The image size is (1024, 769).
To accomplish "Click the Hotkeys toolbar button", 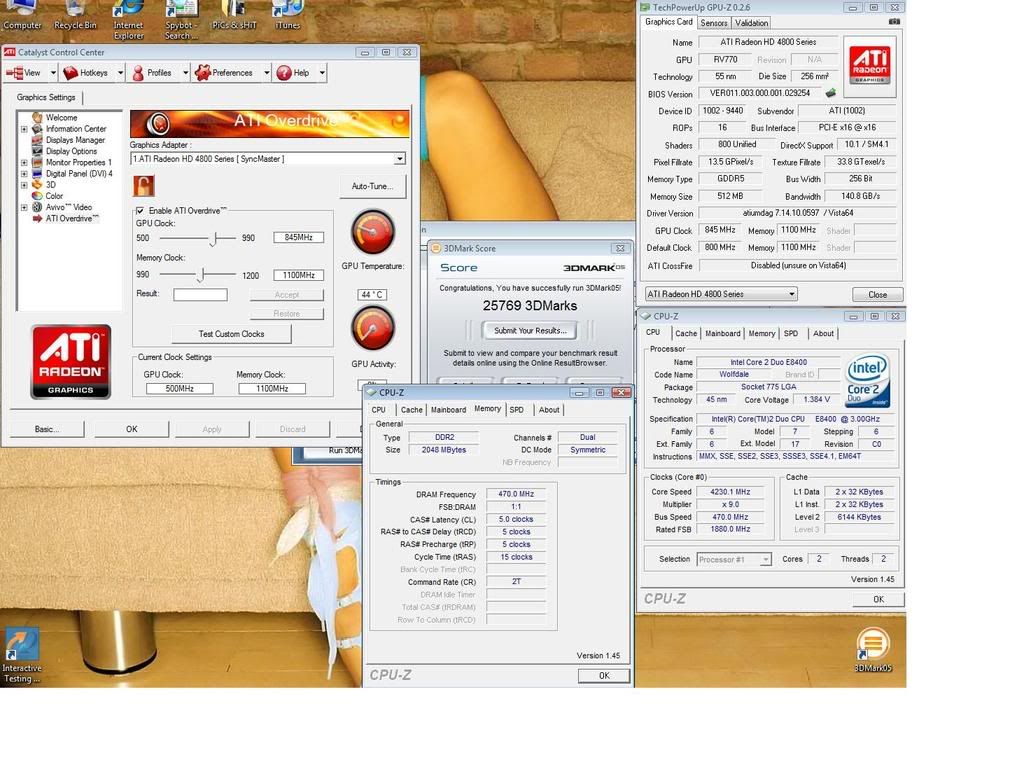I will [x=88, y=73].
